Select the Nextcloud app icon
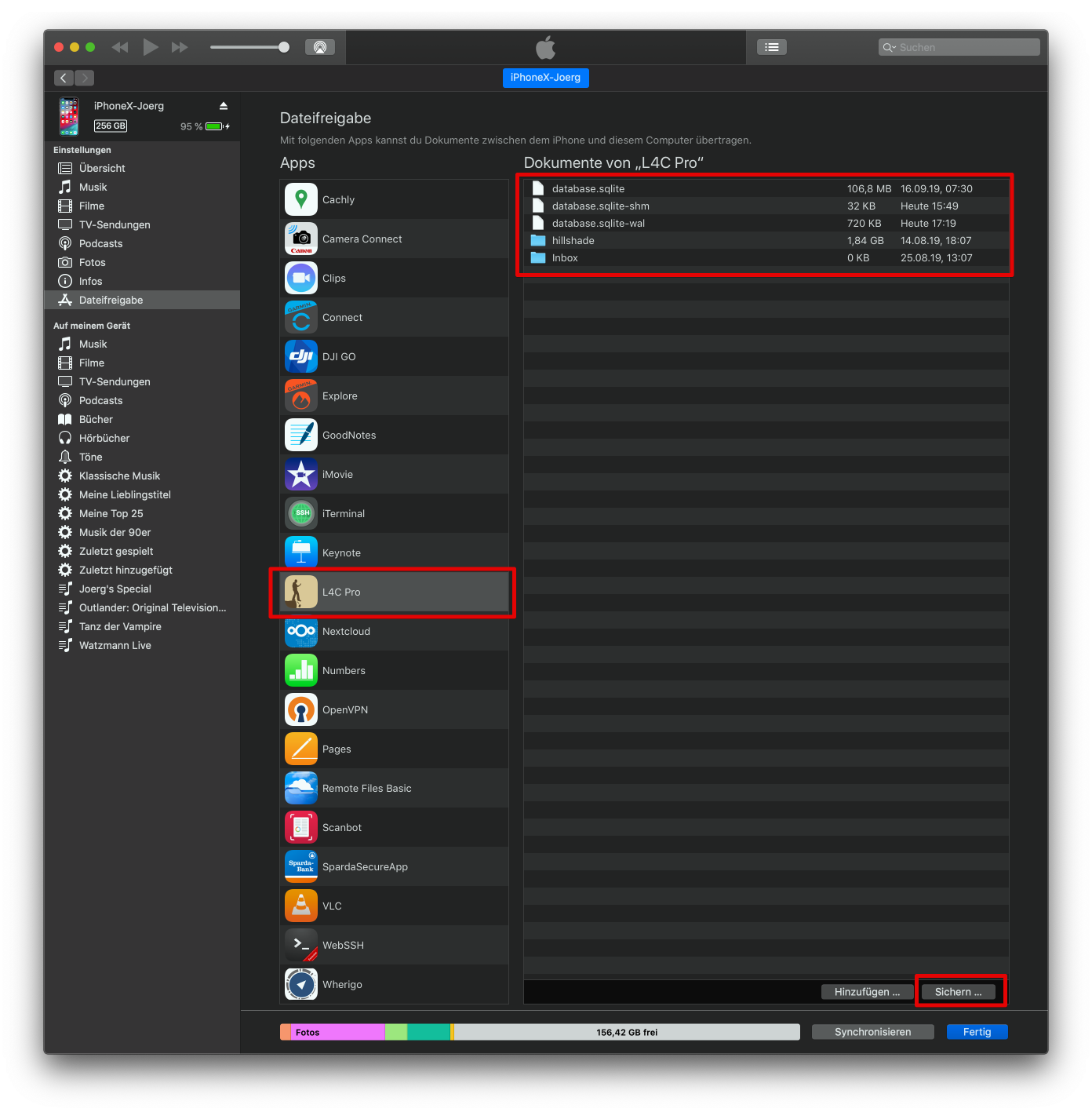1092x1112 pixels. coord(301,631)
